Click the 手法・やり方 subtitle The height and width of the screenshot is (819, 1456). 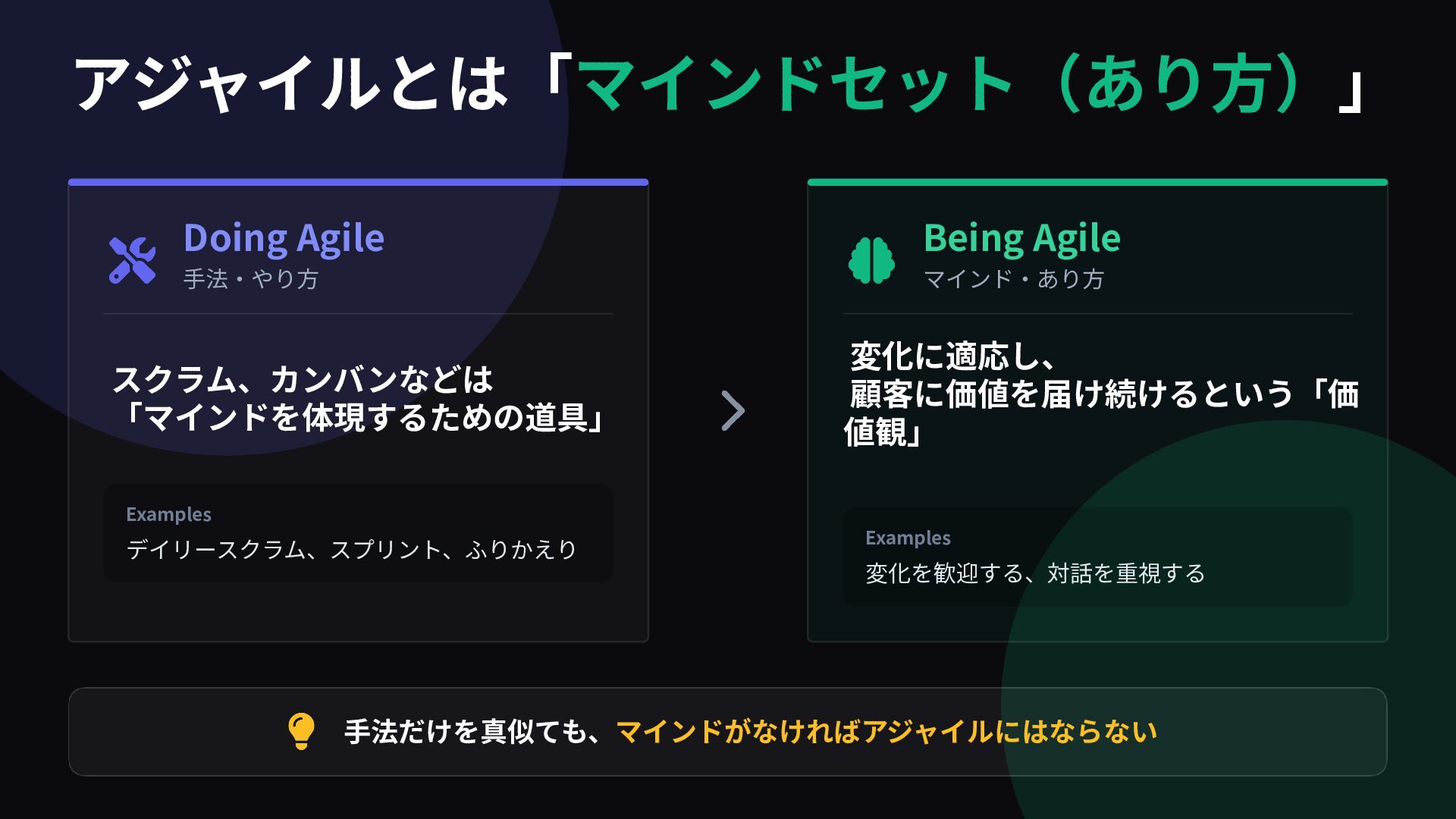(250, 279)
